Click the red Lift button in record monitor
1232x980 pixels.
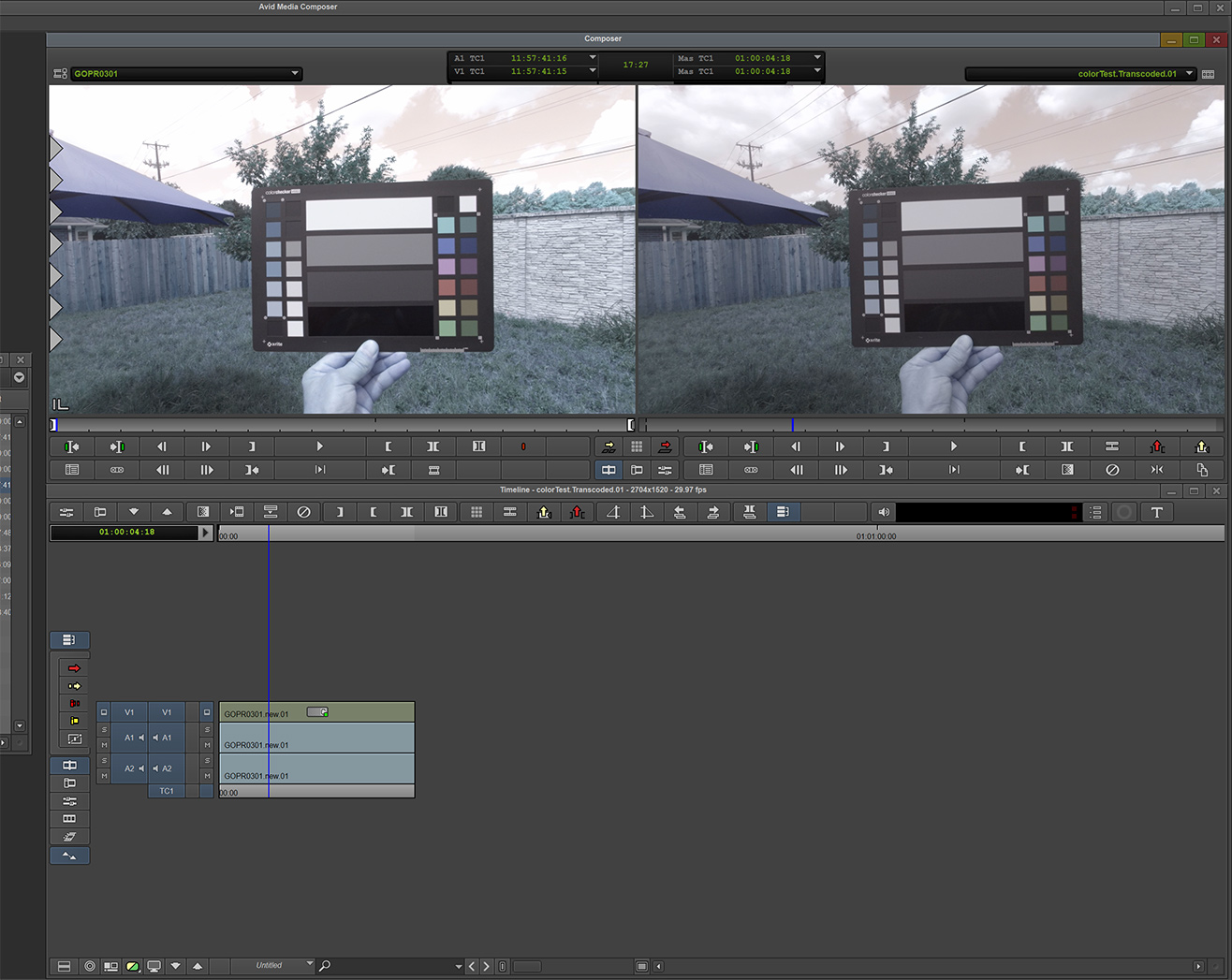[x=1157, y=447]
